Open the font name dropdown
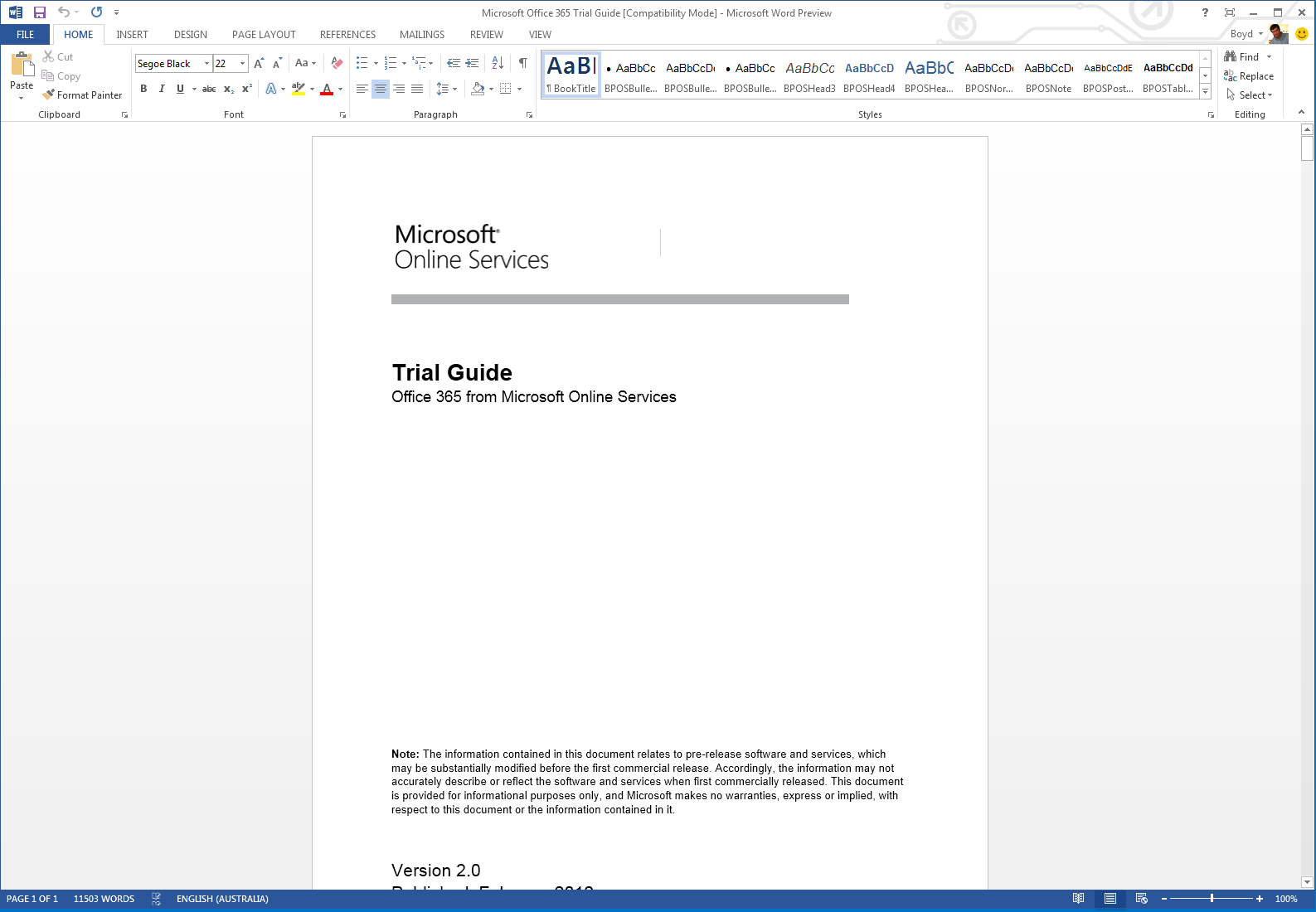 click(x=206, y=64)
